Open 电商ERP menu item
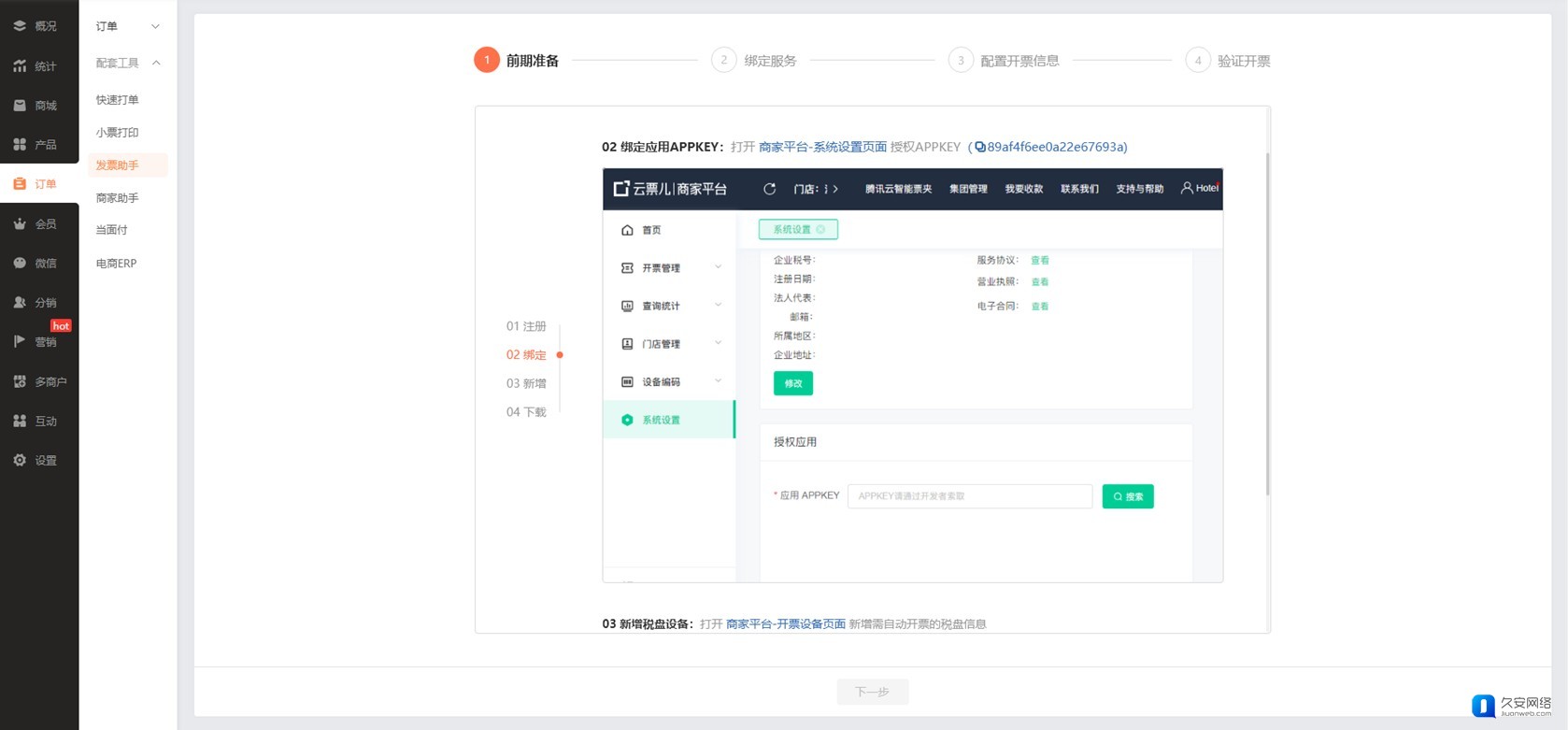This screenshot has height=730, width=1568. (117, 264)
